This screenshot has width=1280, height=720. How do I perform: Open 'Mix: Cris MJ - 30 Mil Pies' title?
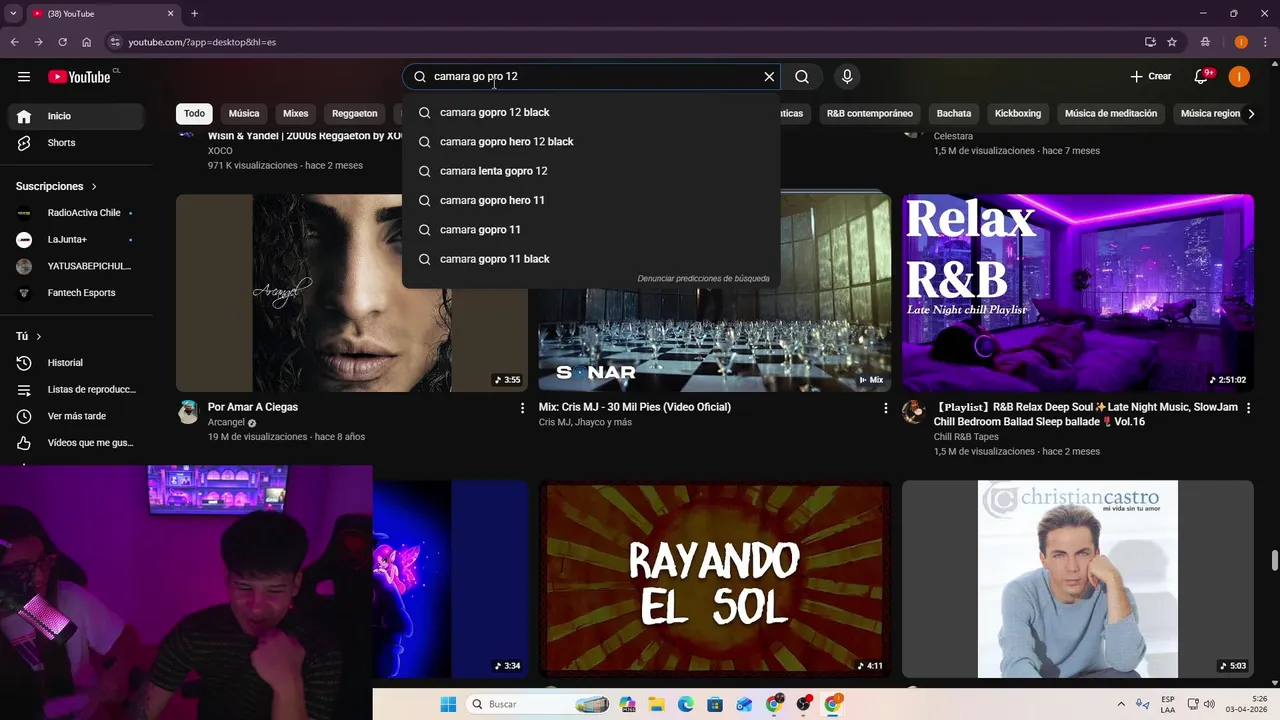point(635,407)
